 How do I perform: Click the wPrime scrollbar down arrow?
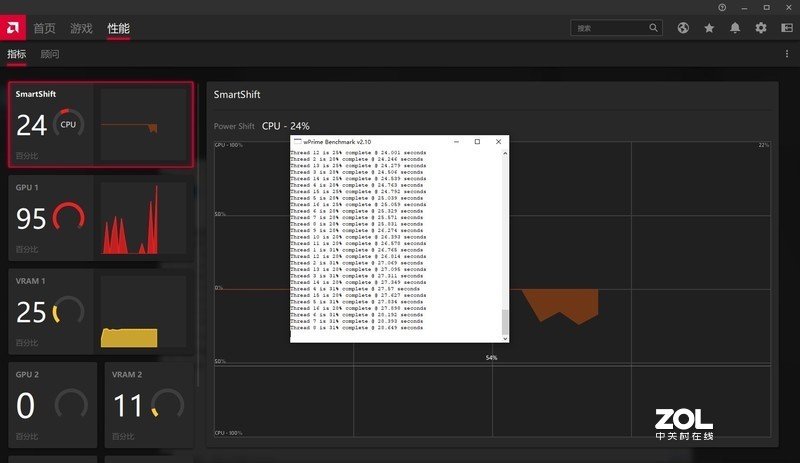(x=505, y=338)
